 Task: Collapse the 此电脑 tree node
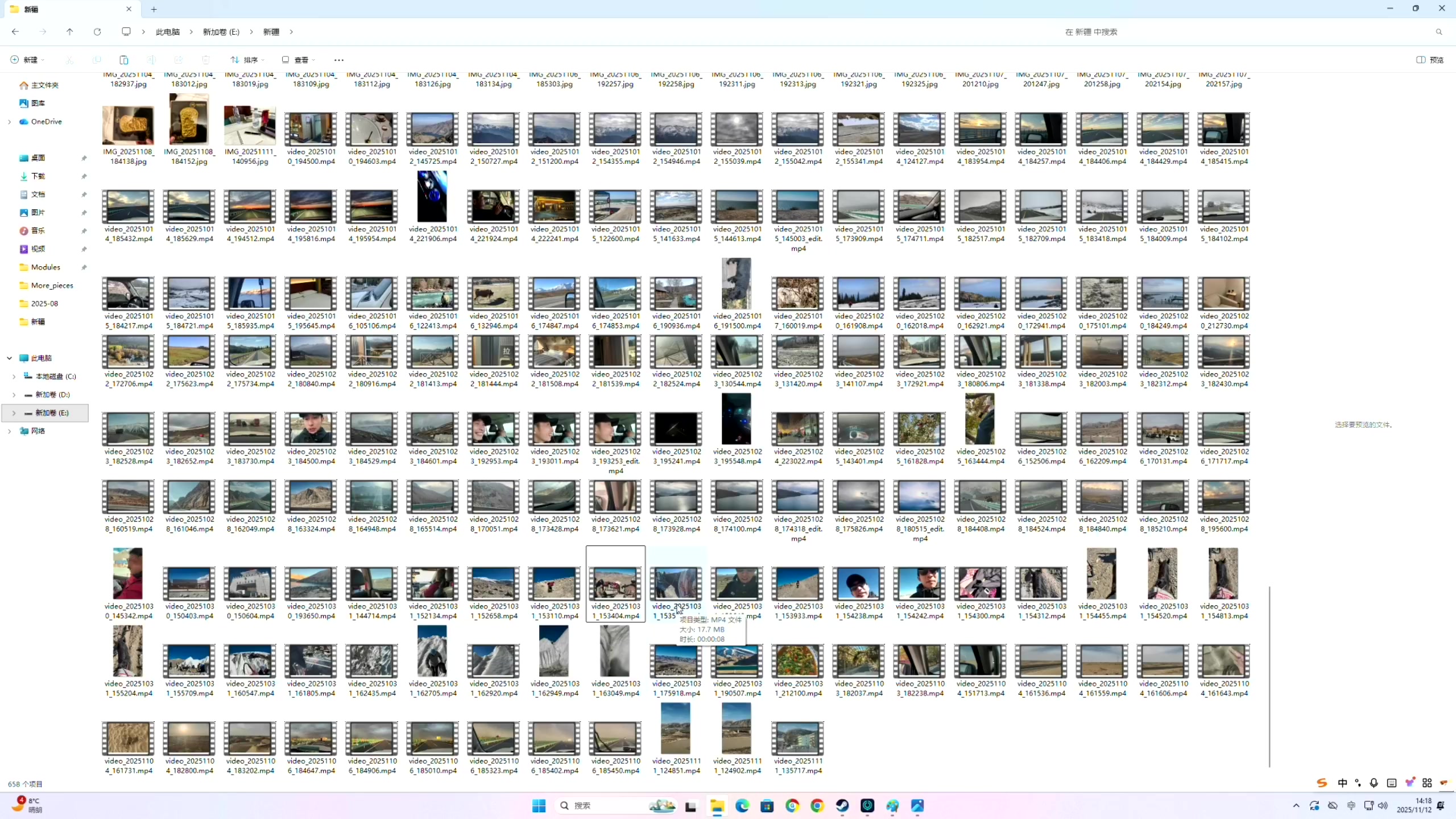pyautogui.click(x=9, y=358)
